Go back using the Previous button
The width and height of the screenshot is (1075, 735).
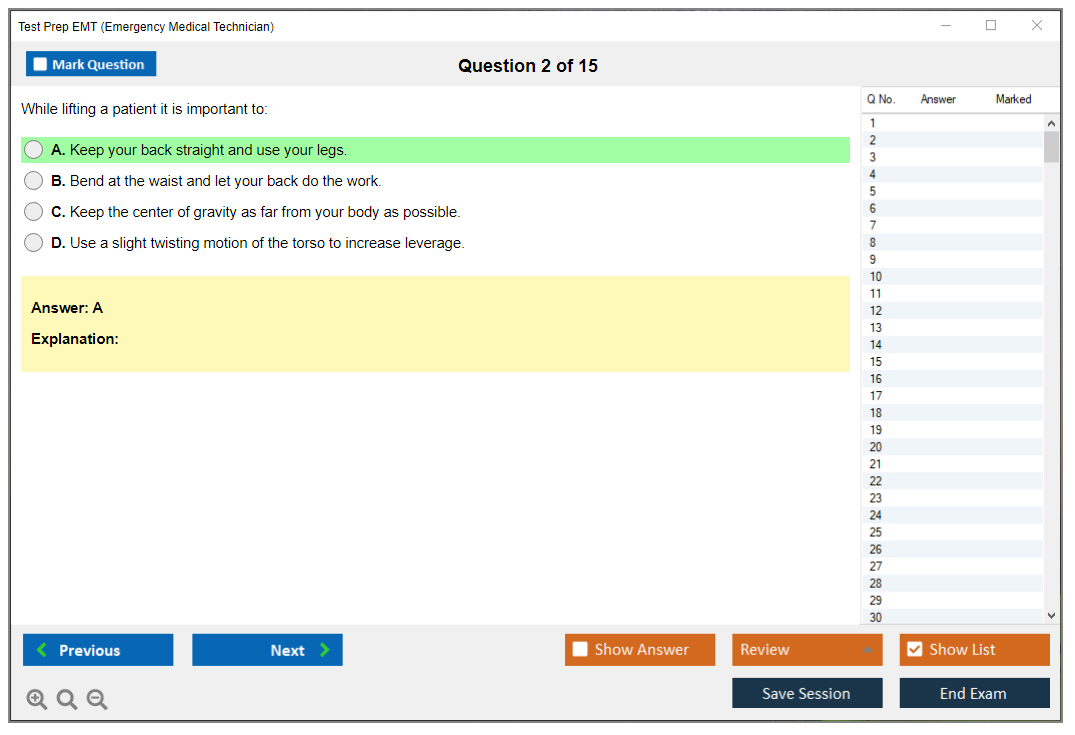click(98, 650)
